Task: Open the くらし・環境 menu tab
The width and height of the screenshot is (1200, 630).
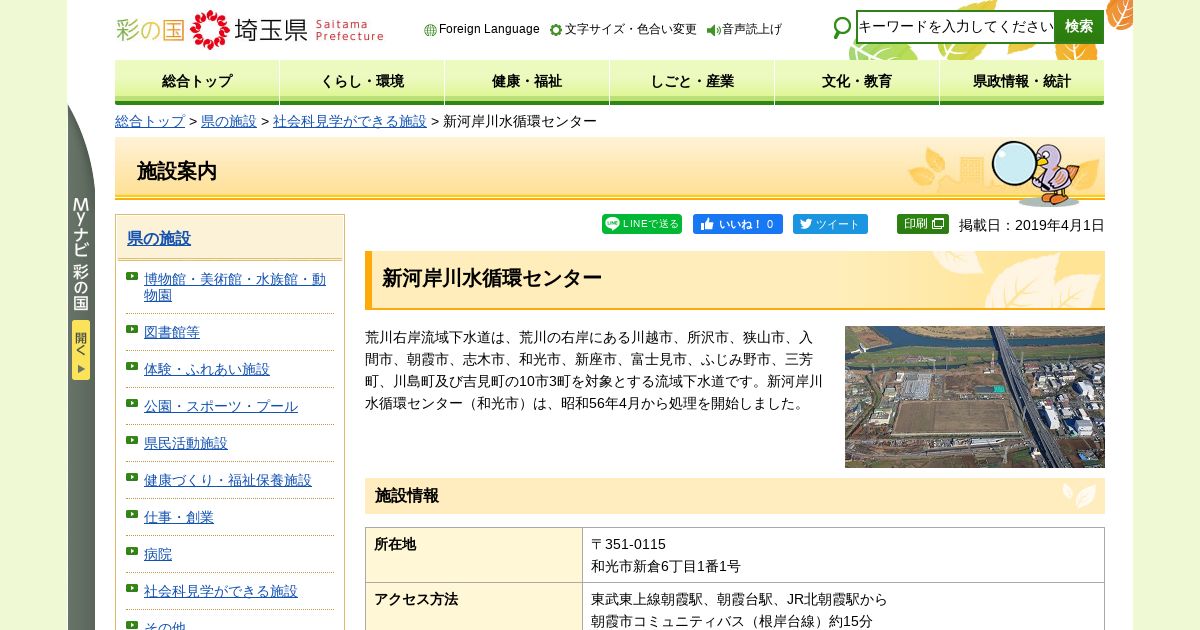Action: 362,82
